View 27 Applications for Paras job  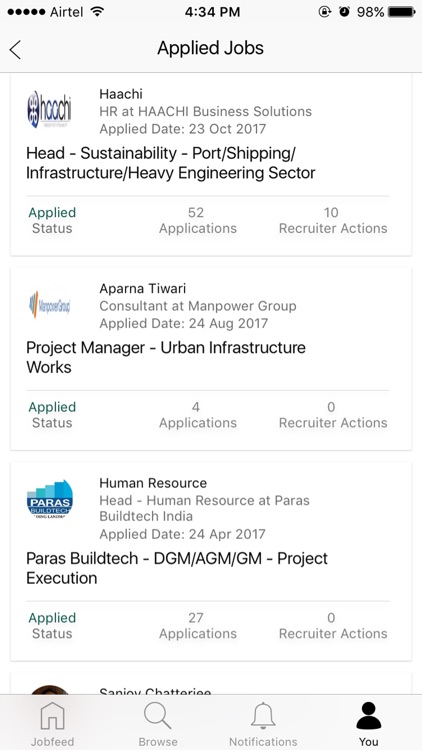tap(198, 626)
